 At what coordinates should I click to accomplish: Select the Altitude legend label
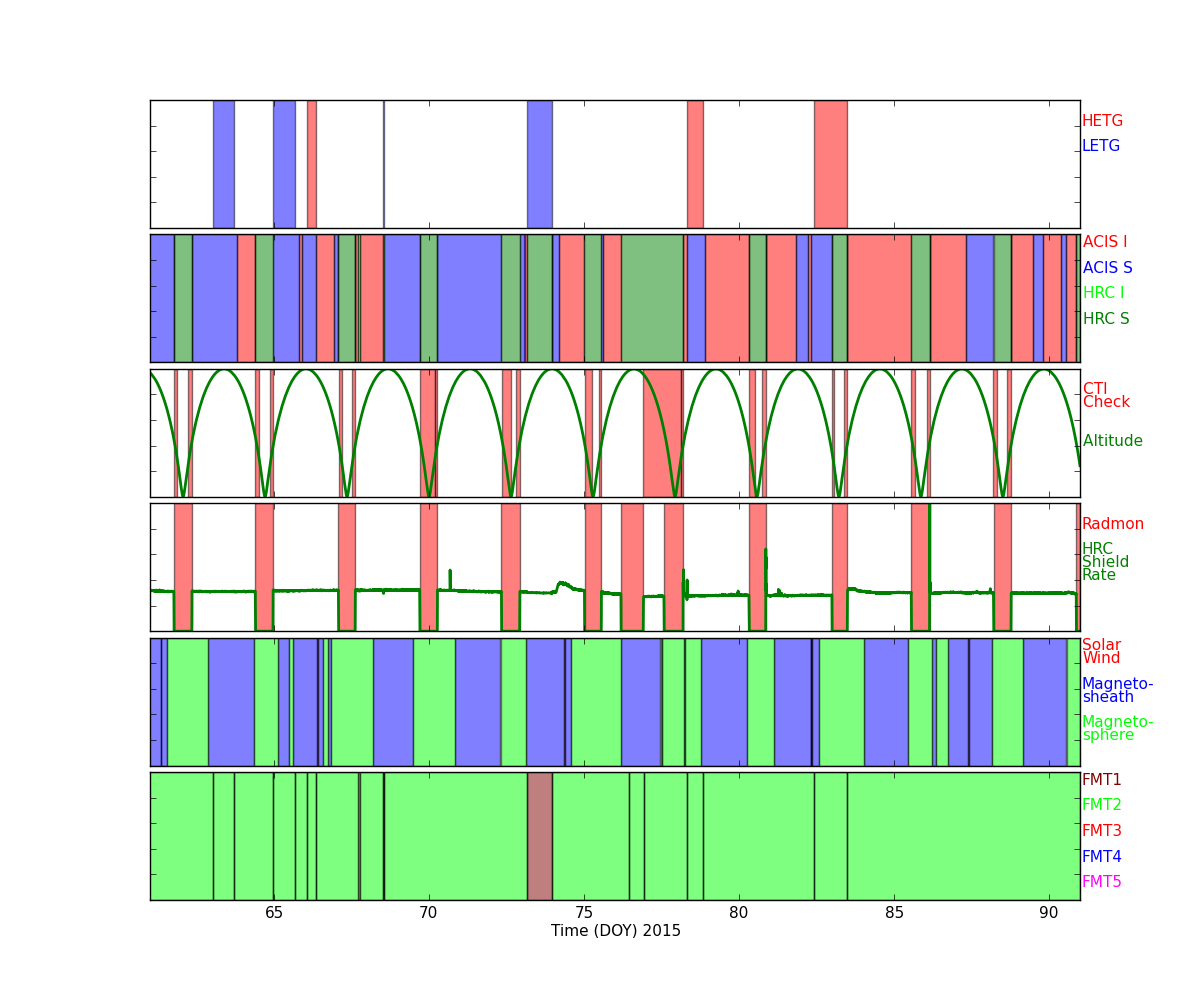1112,441
